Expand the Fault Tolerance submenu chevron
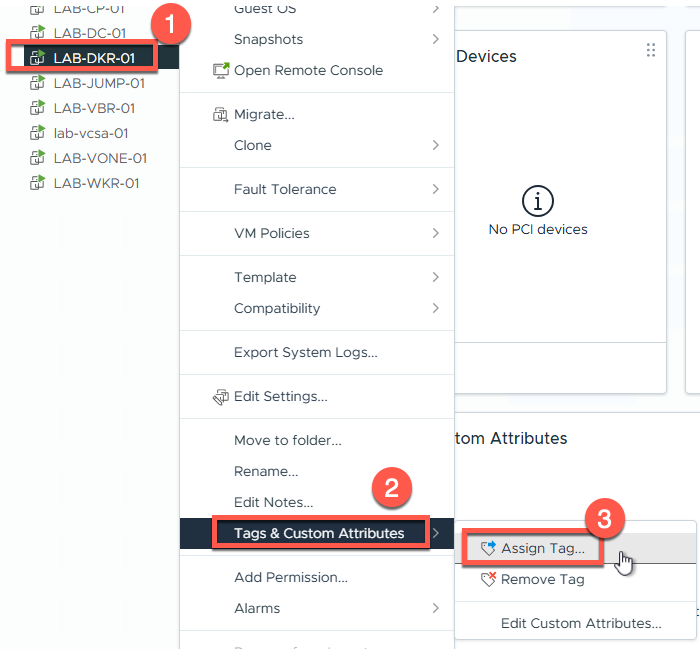700x649 pixels. point(436,189)
